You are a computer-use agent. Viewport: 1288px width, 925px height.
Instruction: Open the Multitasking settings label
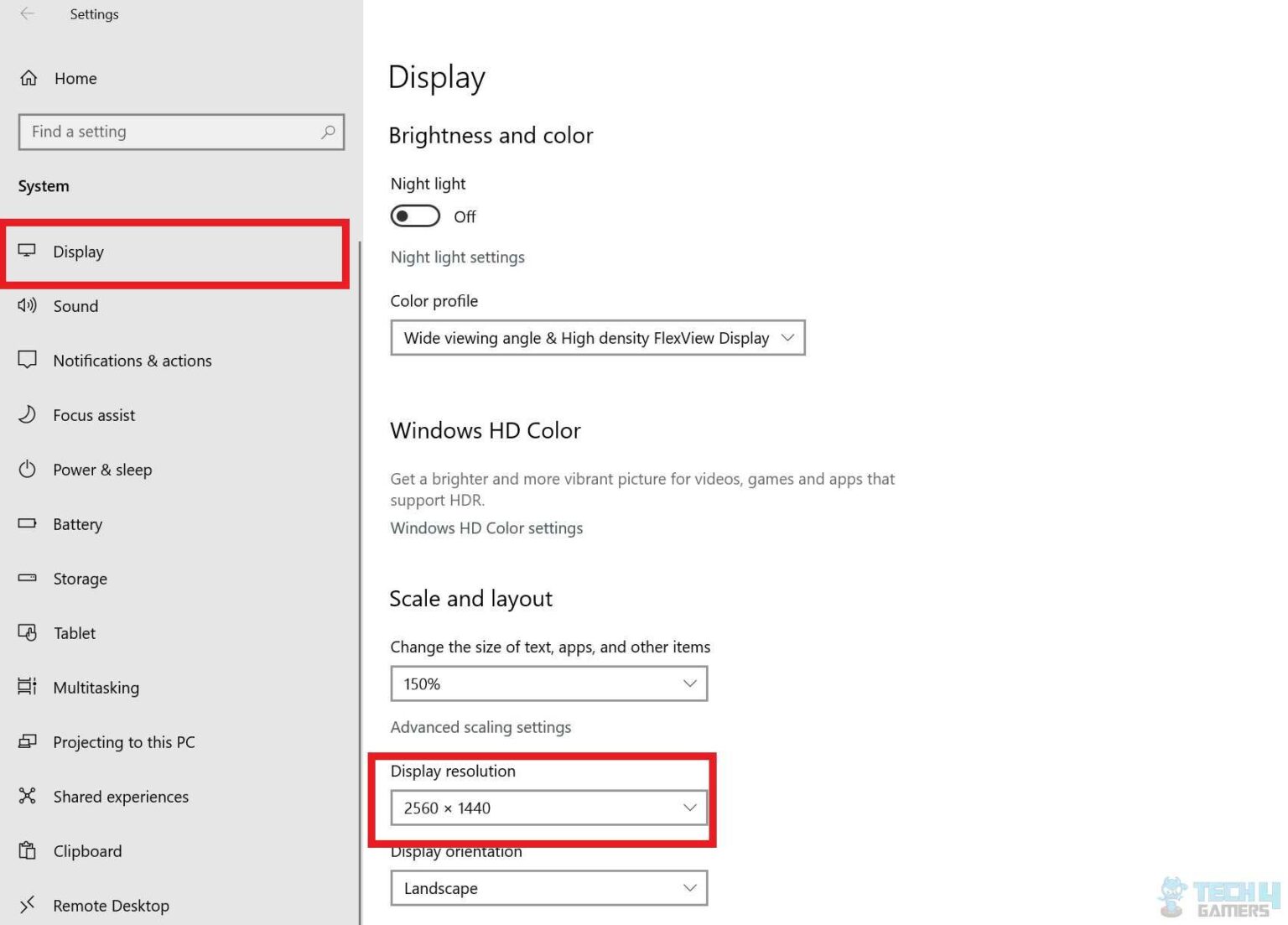(x=96, y=688)
